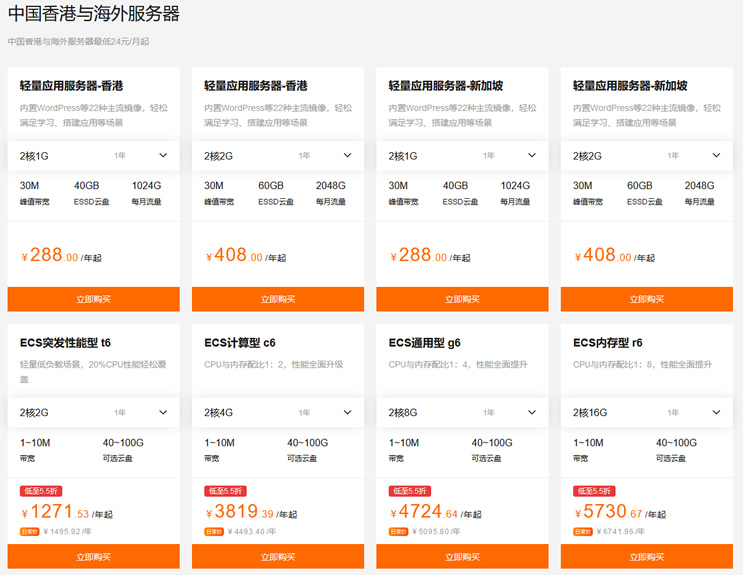743x575 pixels.
Task: Expand the 2核2G dropdown on the 新加坡 server card
Action: 646,156
